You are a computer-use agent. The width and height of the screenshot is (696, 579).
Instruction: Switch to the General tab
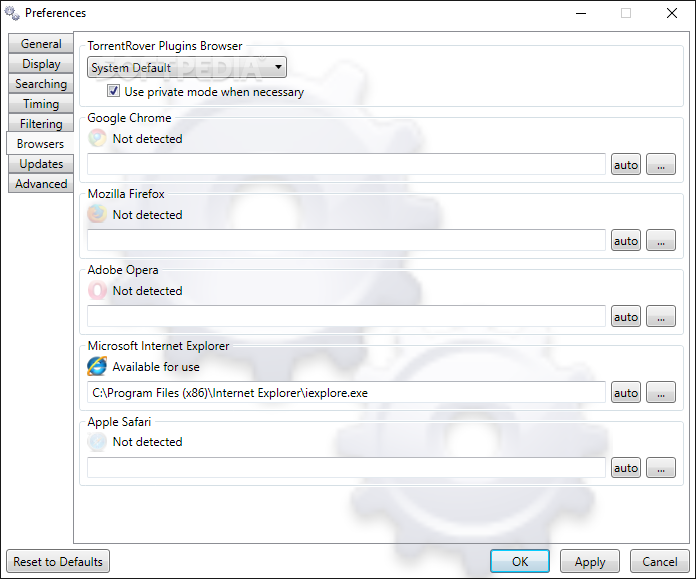pos(41,44)
